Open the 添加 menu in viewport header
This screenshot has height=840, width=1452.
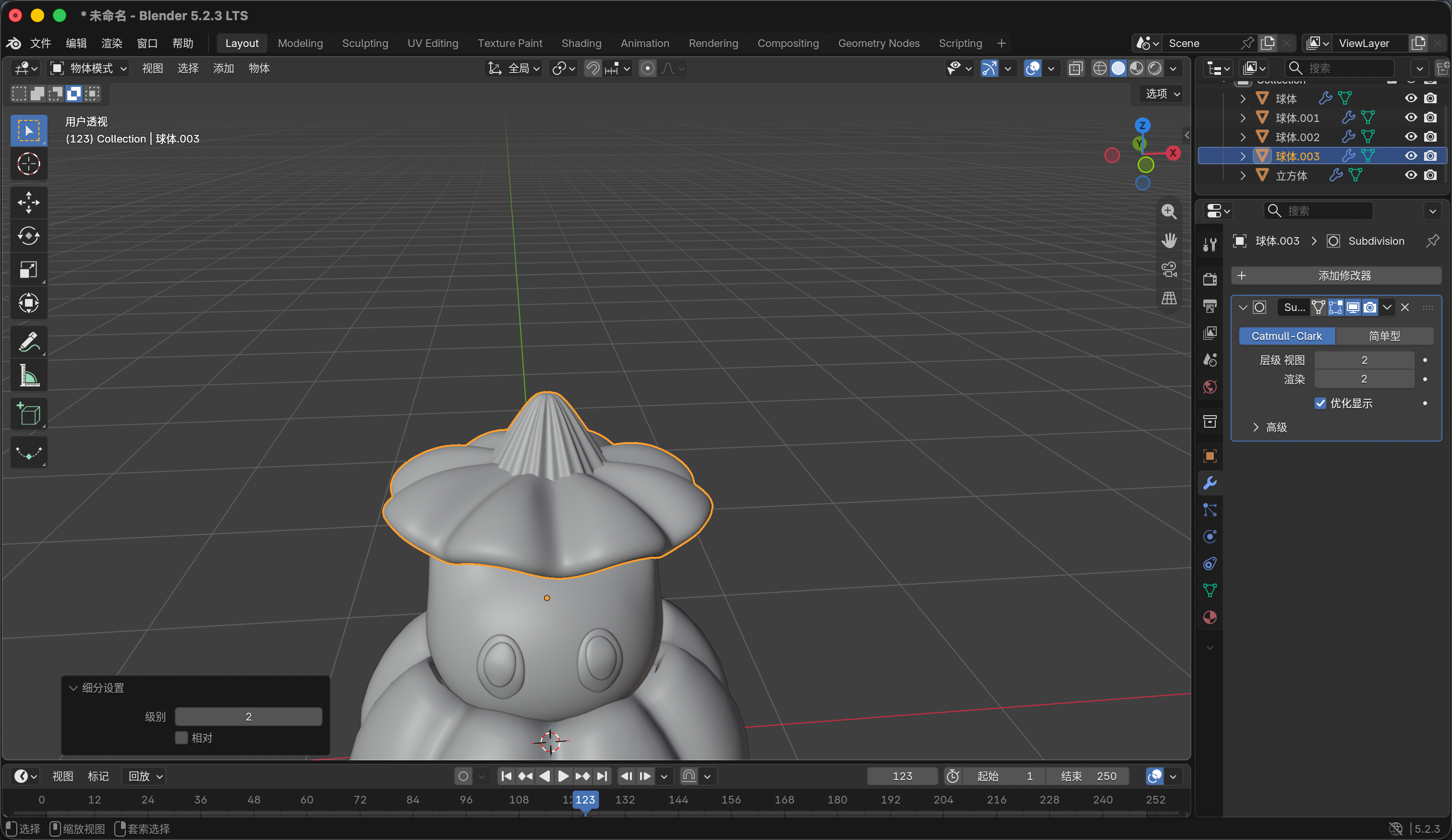click(223, 69)
